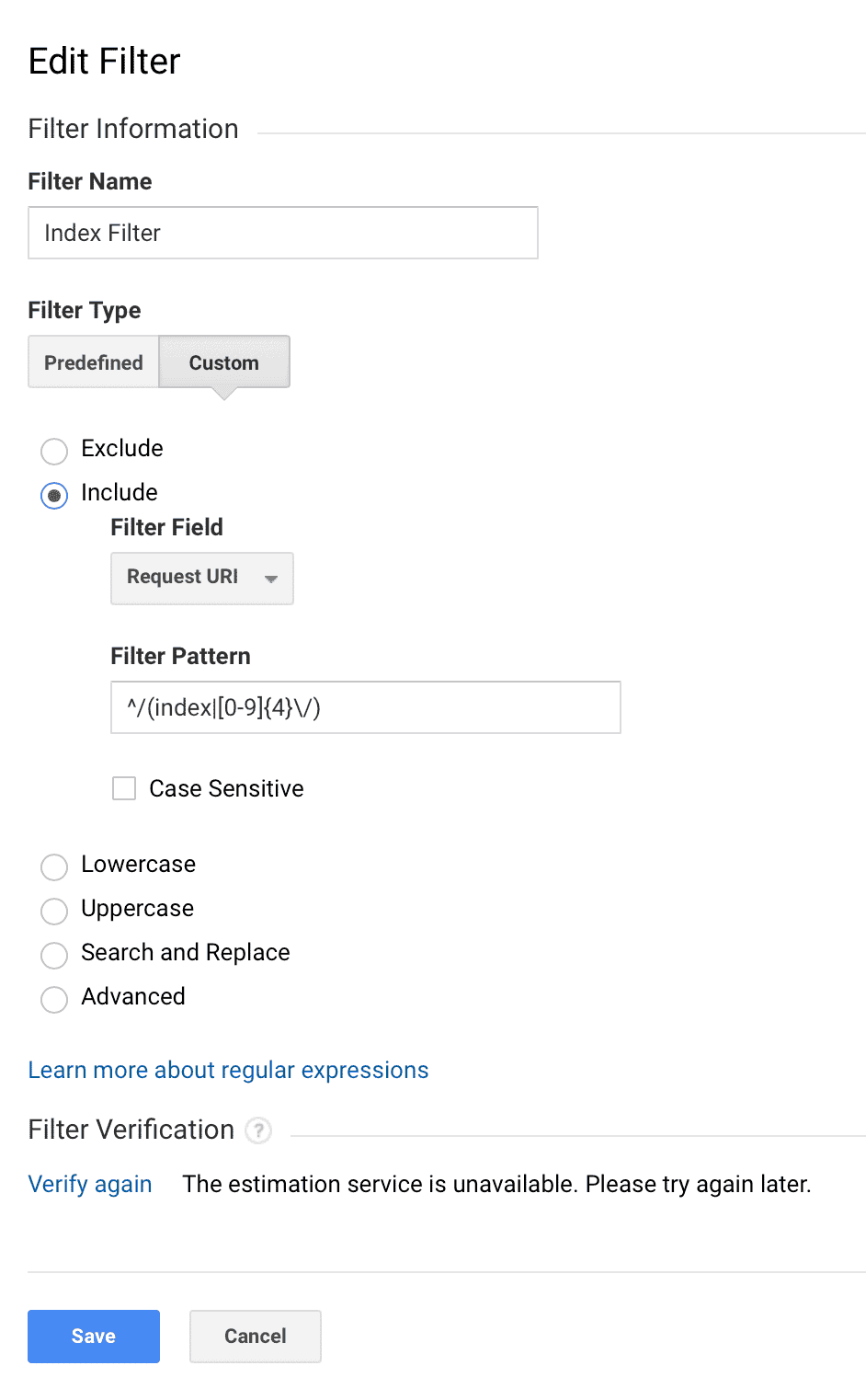The height and width of the screenshot is (1400, 866).
Task: Enable the Case Sensitive checkbox
Action: 124,788
